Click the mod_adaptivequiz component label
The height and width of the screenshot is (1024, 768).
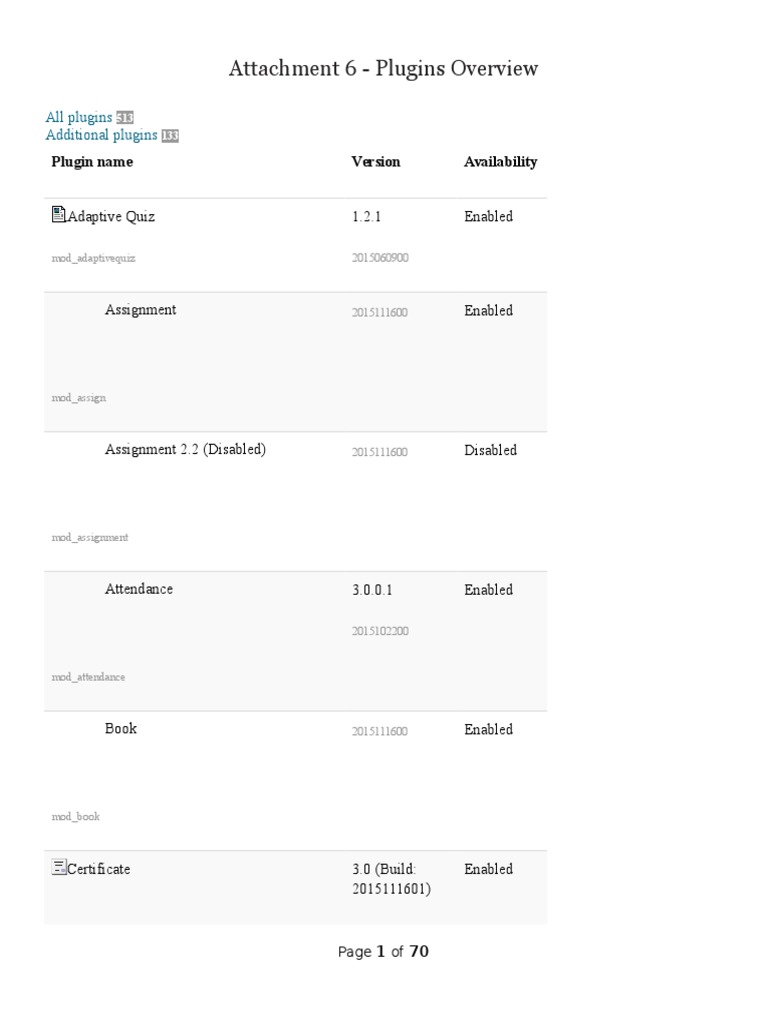93,258
